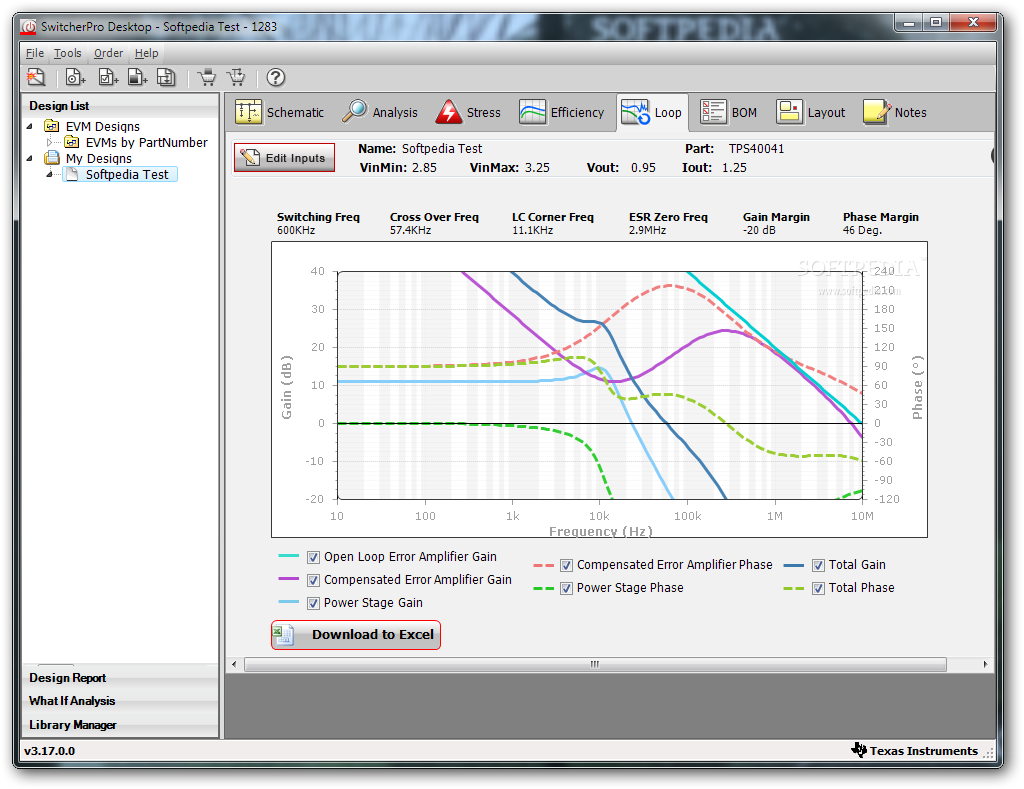Click the dark blue Total Gain legend swatch
Screen dimensions: 1024x789
click(x=793, y=565)
